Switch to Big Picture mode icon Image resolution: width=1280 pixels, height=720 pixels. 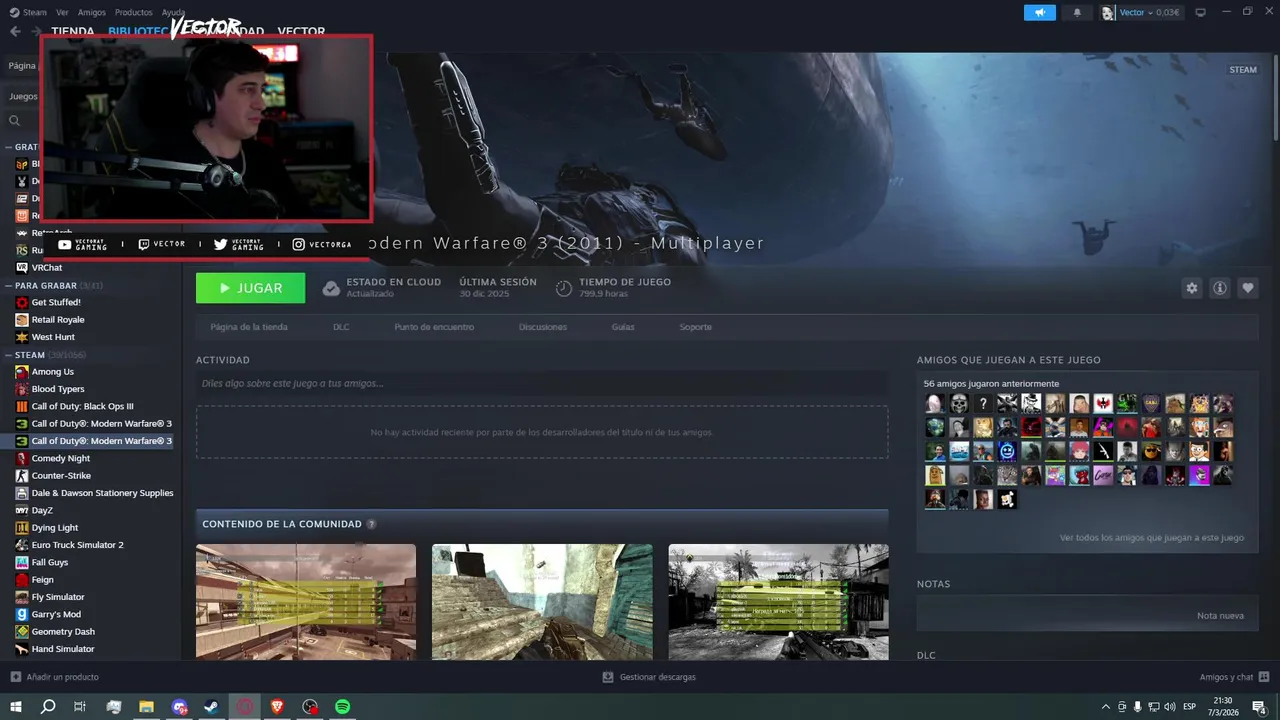coord(1200,12)
